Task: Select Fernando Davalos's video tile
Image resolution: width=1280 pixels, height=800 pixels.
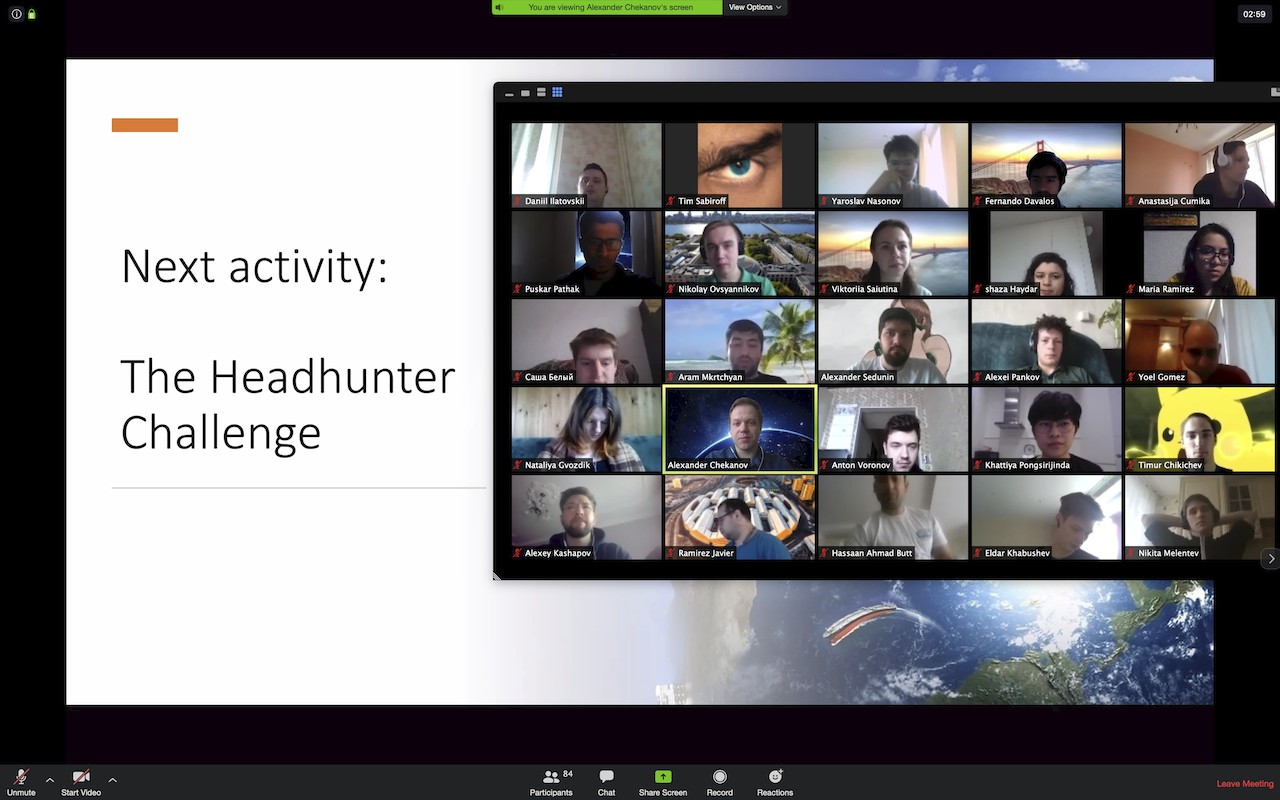Action: point(1046,165)
